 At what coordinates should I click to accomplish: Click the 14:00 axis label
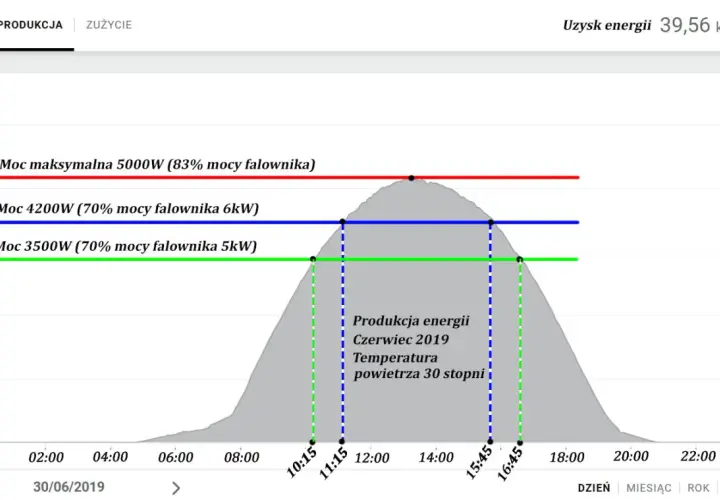pos(436,457)
